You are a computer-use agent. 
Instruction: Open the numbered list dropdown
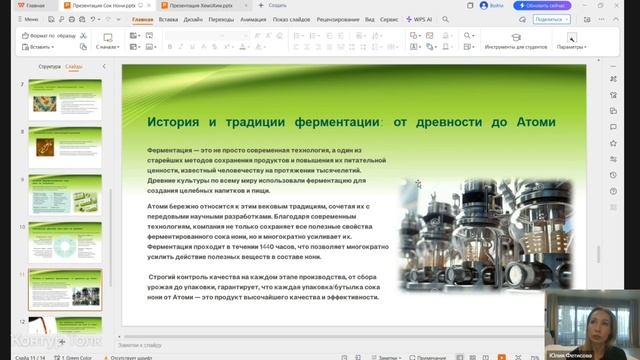point(314,36)
